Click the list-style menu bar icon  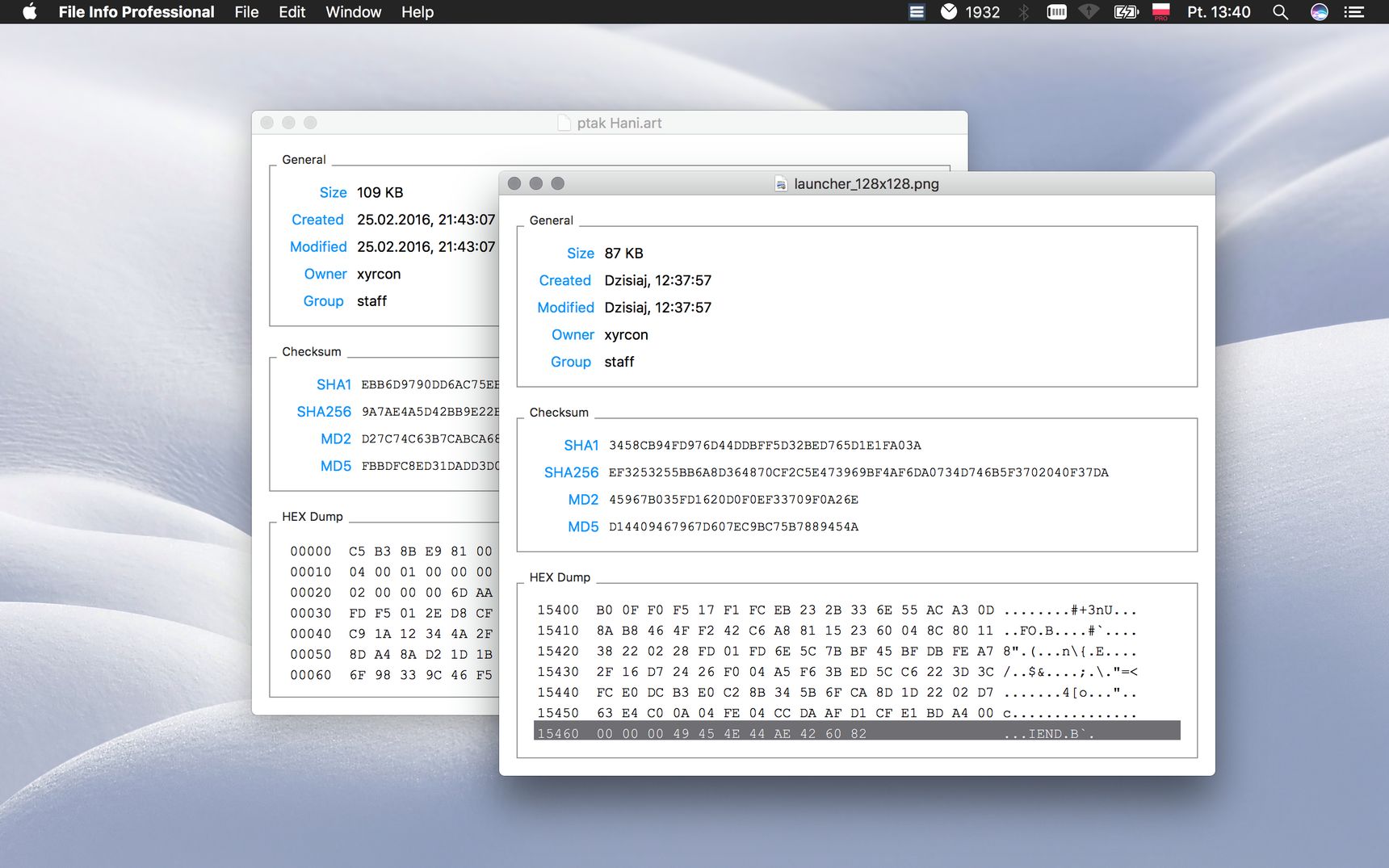pyautogui.click(x=917, y=11)
